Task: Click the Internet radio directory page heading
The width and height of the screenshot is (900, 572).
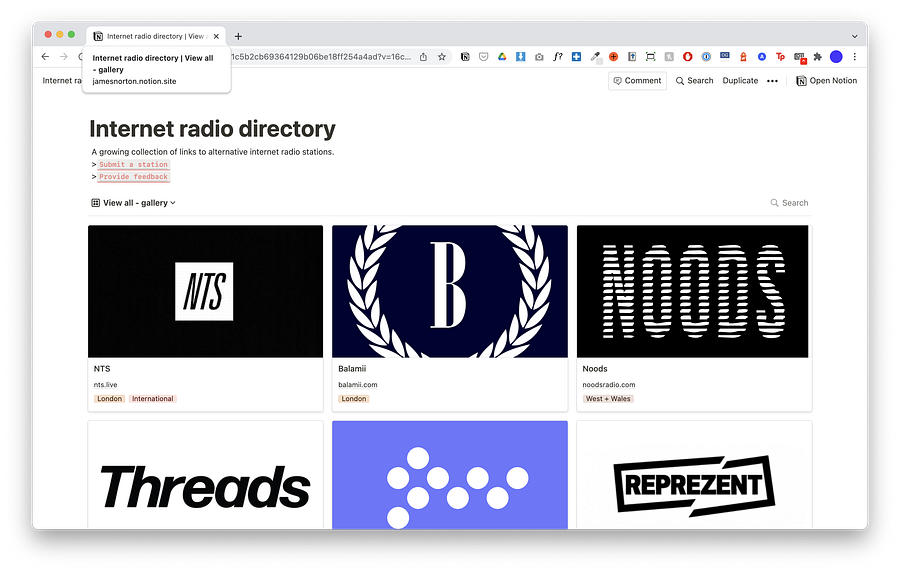Action: (x=212, y=129)
